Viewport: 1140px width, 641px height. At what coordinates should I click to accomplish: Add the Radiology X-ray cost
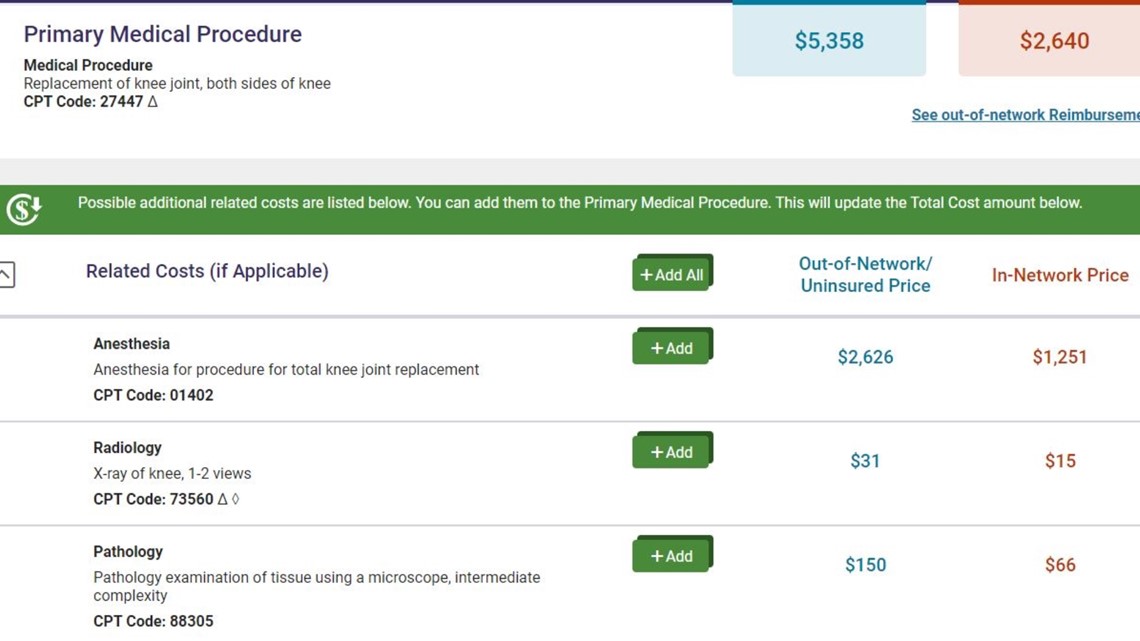(673, 451)
